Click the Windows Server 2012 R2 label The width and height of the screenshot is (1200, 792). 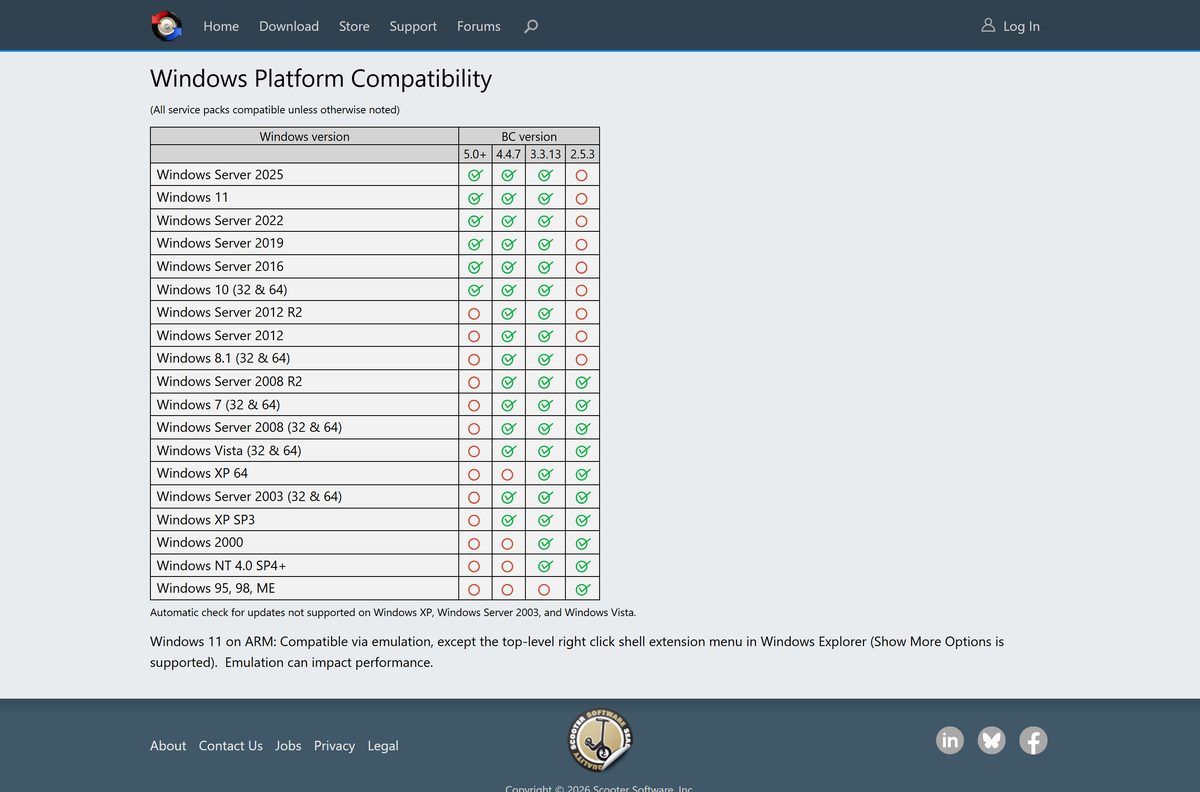pos(229,313)
